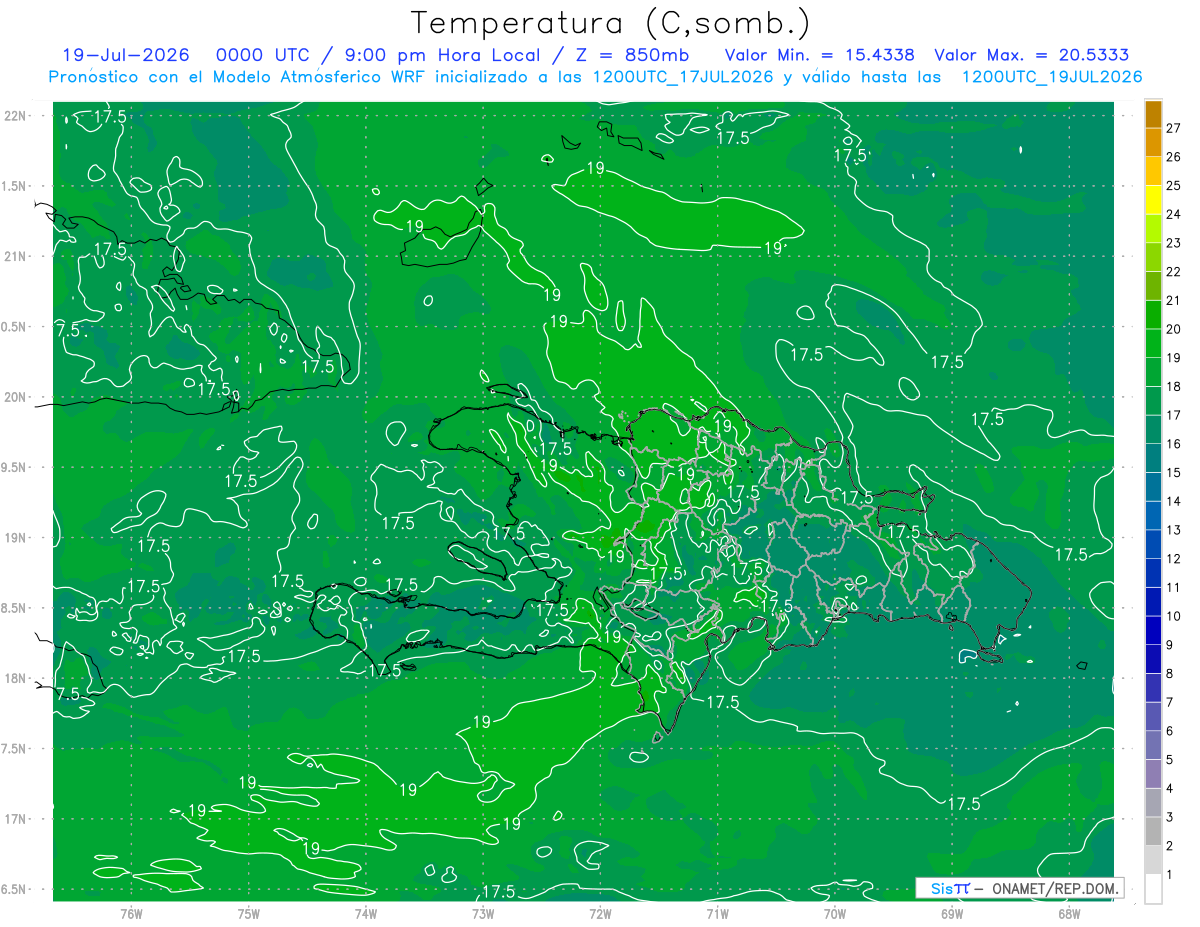Click color scale label "7"
The image size is (1200, 927).
(1170, 702)
